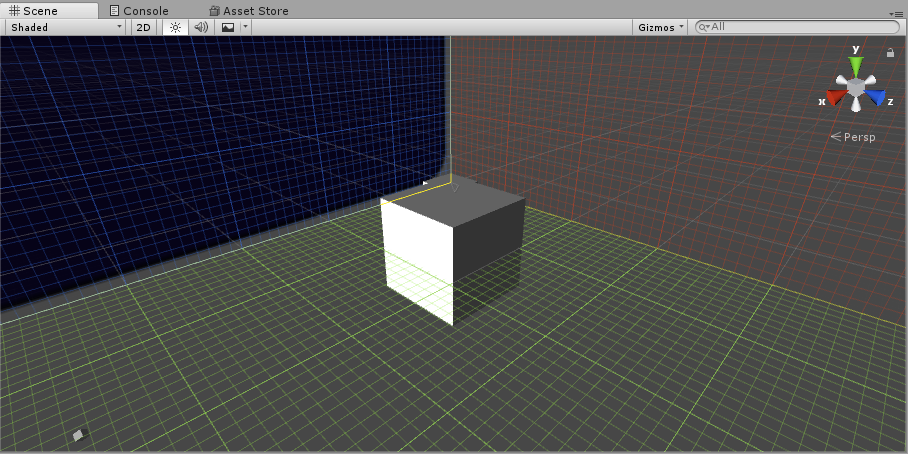Viewport: 908px width, 454px height.
Task: Click the red X axis cone
Action: click(835, 97)
